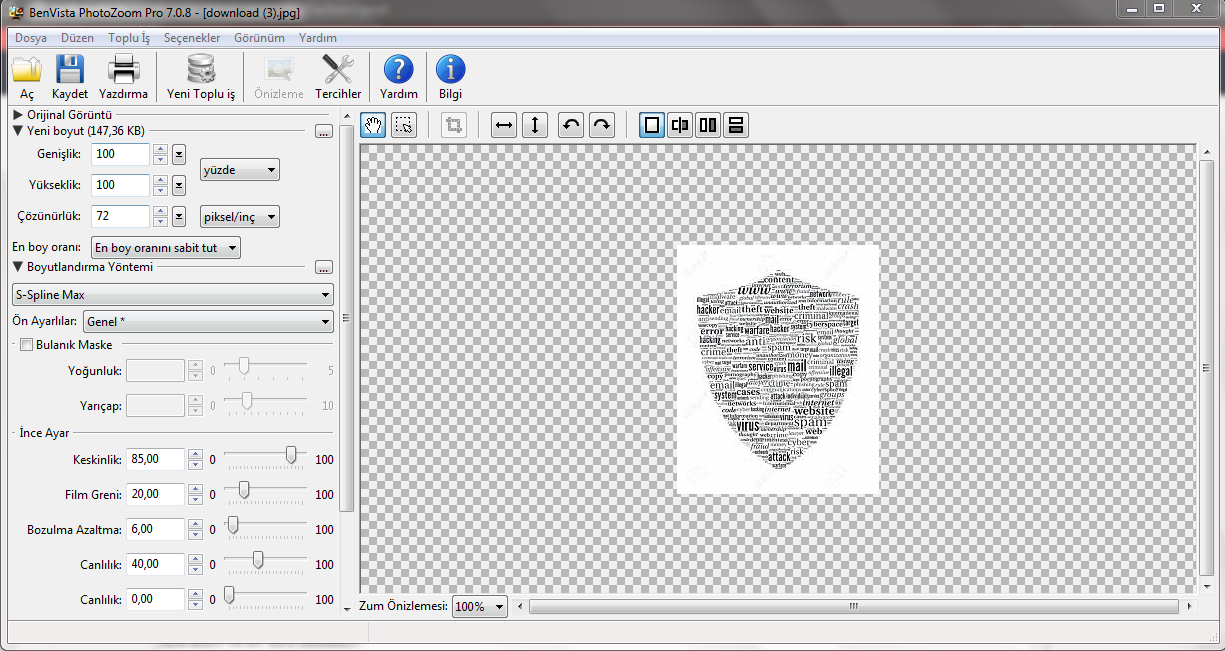
Task: Enable the Bulanık Maske checkbox
Action: coord(26,345)
